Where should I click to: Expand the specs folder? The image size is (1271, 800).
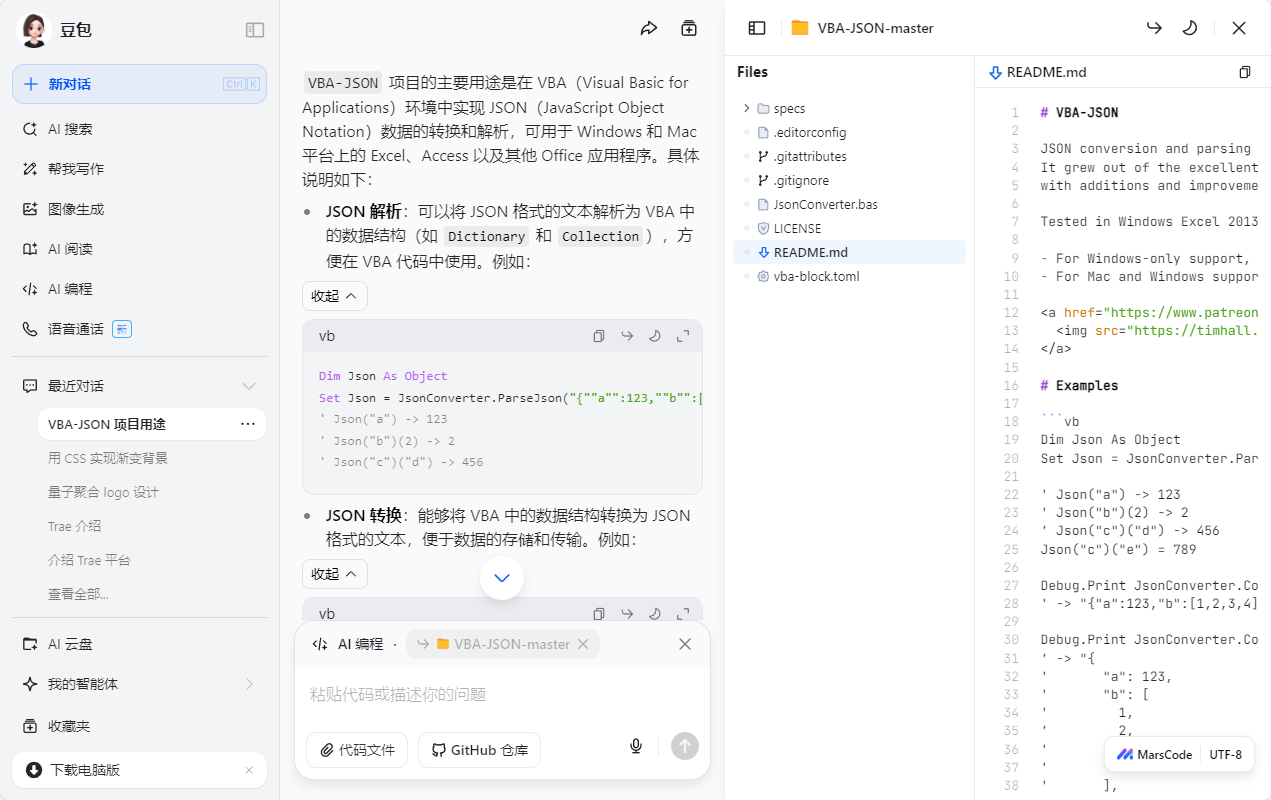746,107
